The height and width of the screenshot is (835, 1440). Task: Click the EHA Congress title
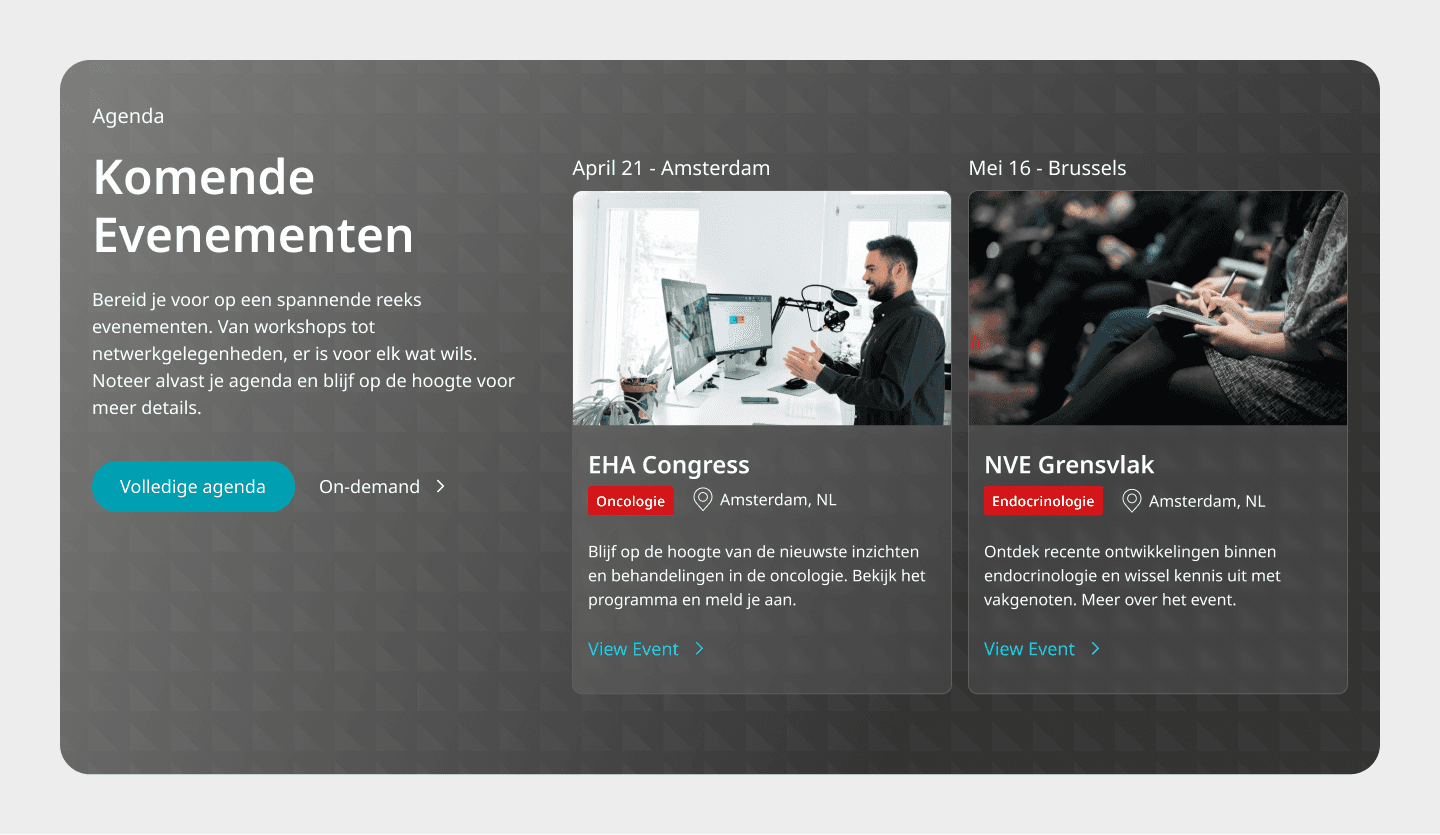(x=668, y=464)
